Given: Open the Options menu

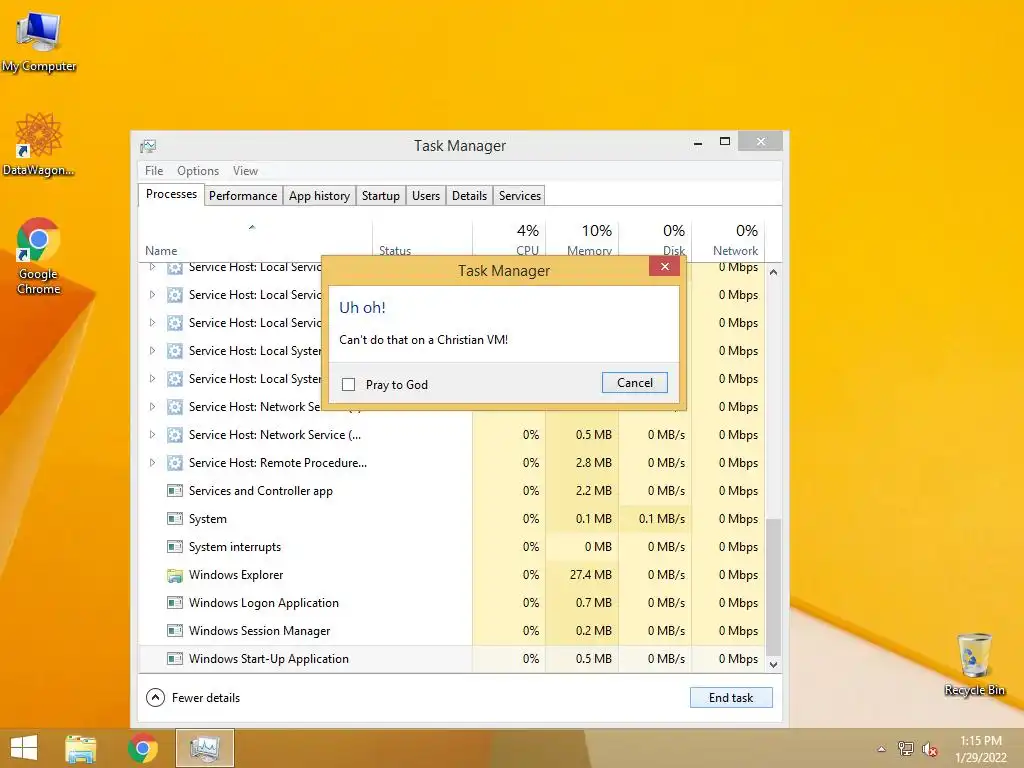Looking at the screenshot, I should pos(198,171).
